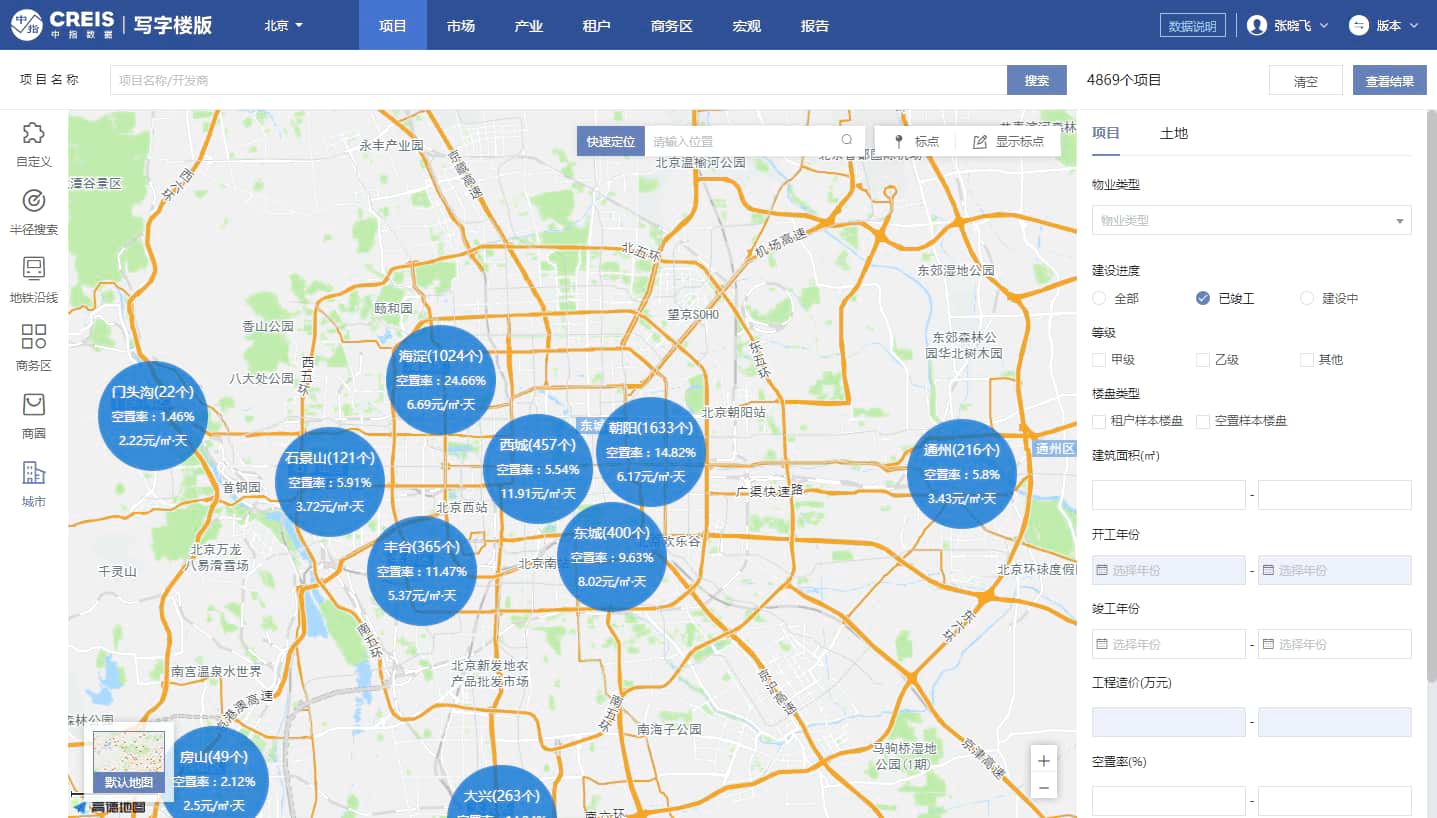1437x818 pixels.
Task: Open 开工年份 start year picker
Action: pyautogui.click(x=1169, y=570)
